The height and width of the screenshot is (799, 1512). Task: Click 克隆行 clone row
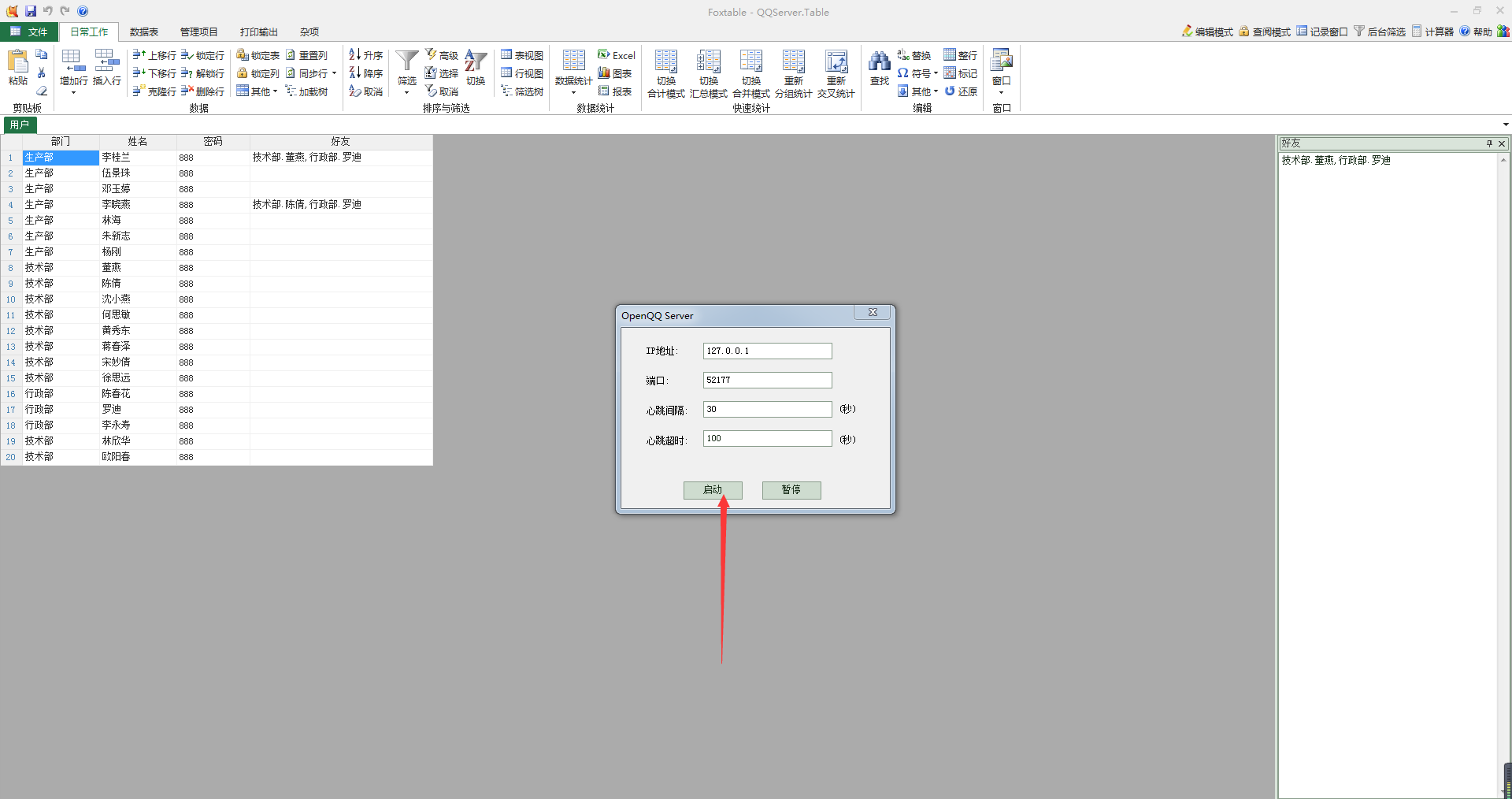click(x=154, y=91)
